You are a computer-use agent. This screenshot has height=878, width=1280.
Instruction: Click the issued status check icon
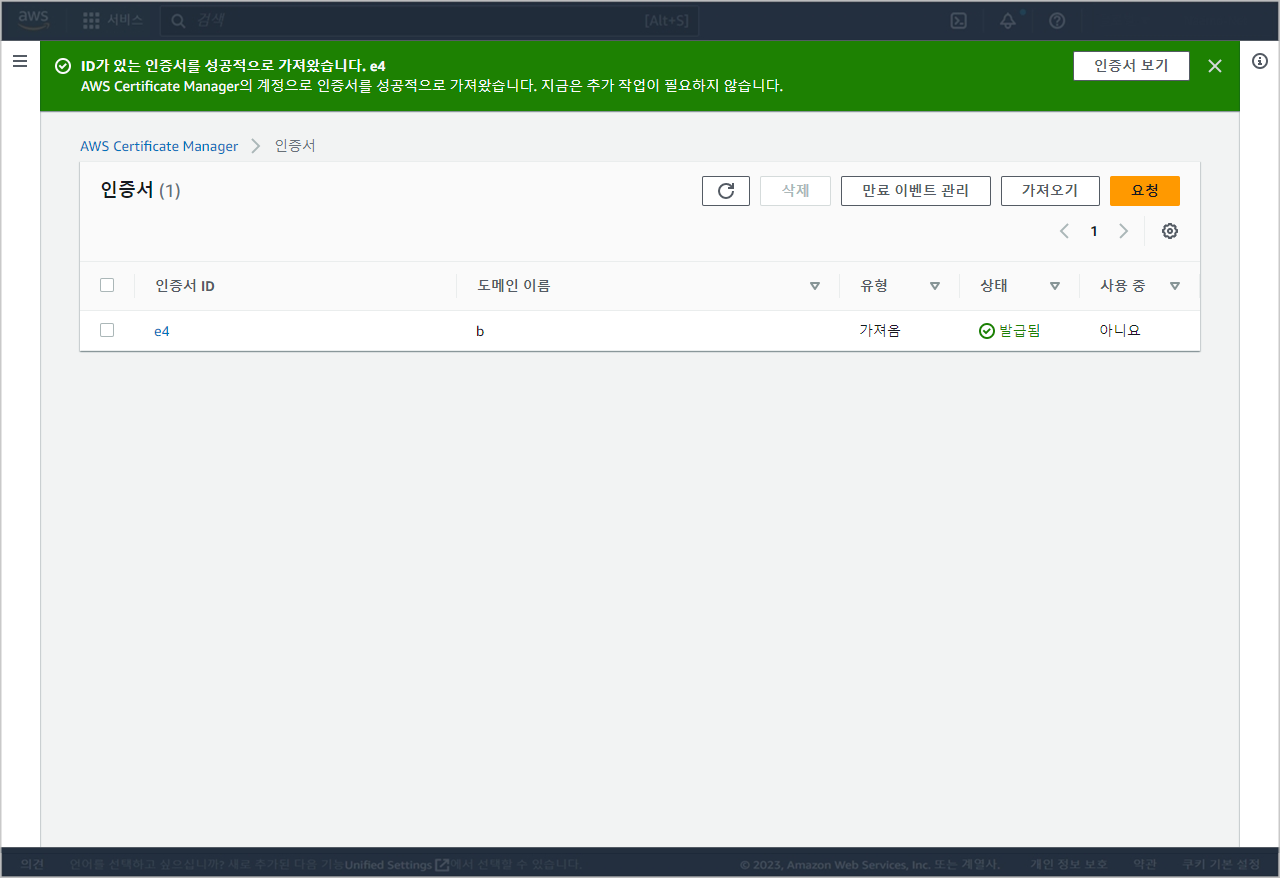click(987, 331)
